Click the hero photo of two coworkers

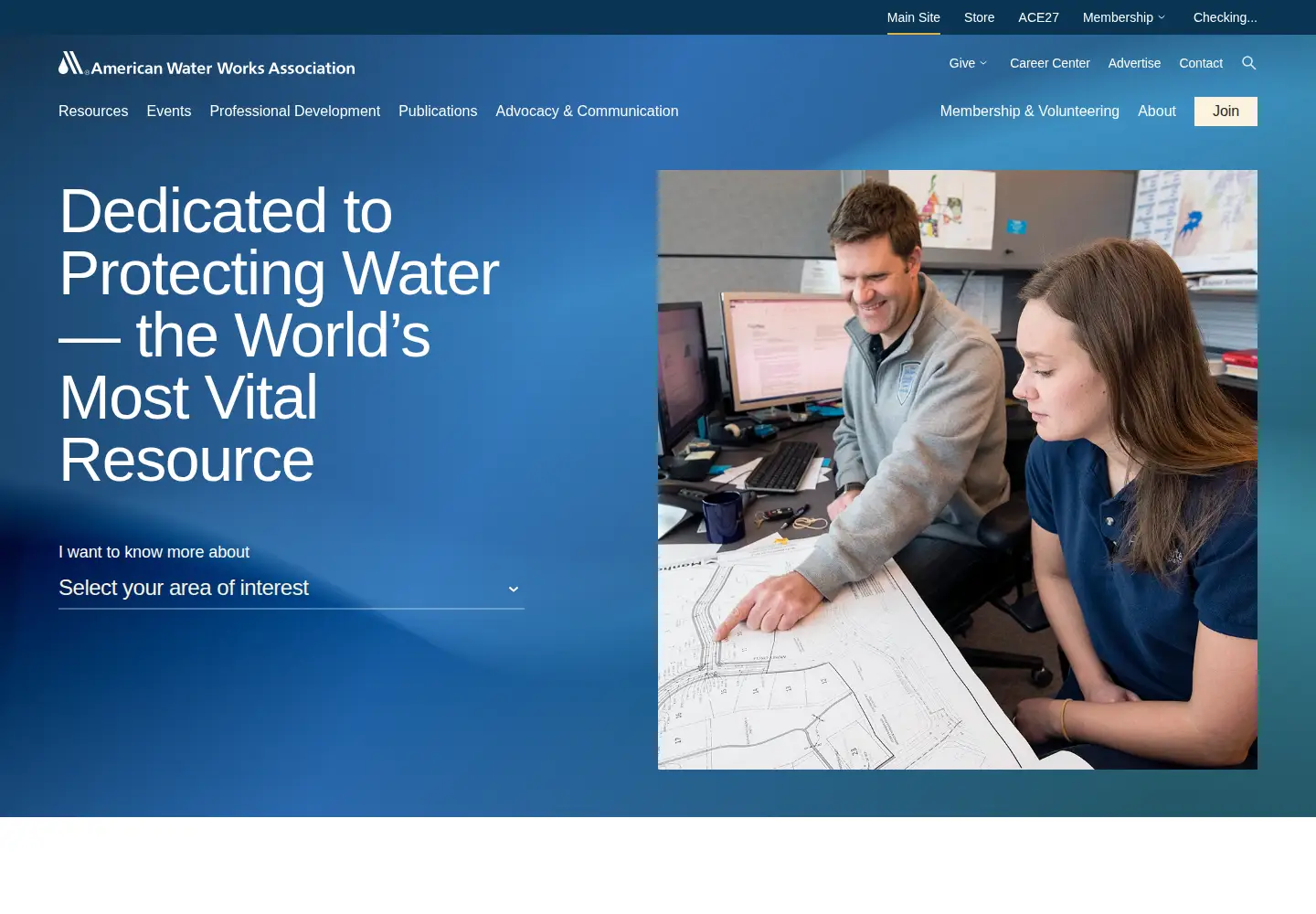958,470
